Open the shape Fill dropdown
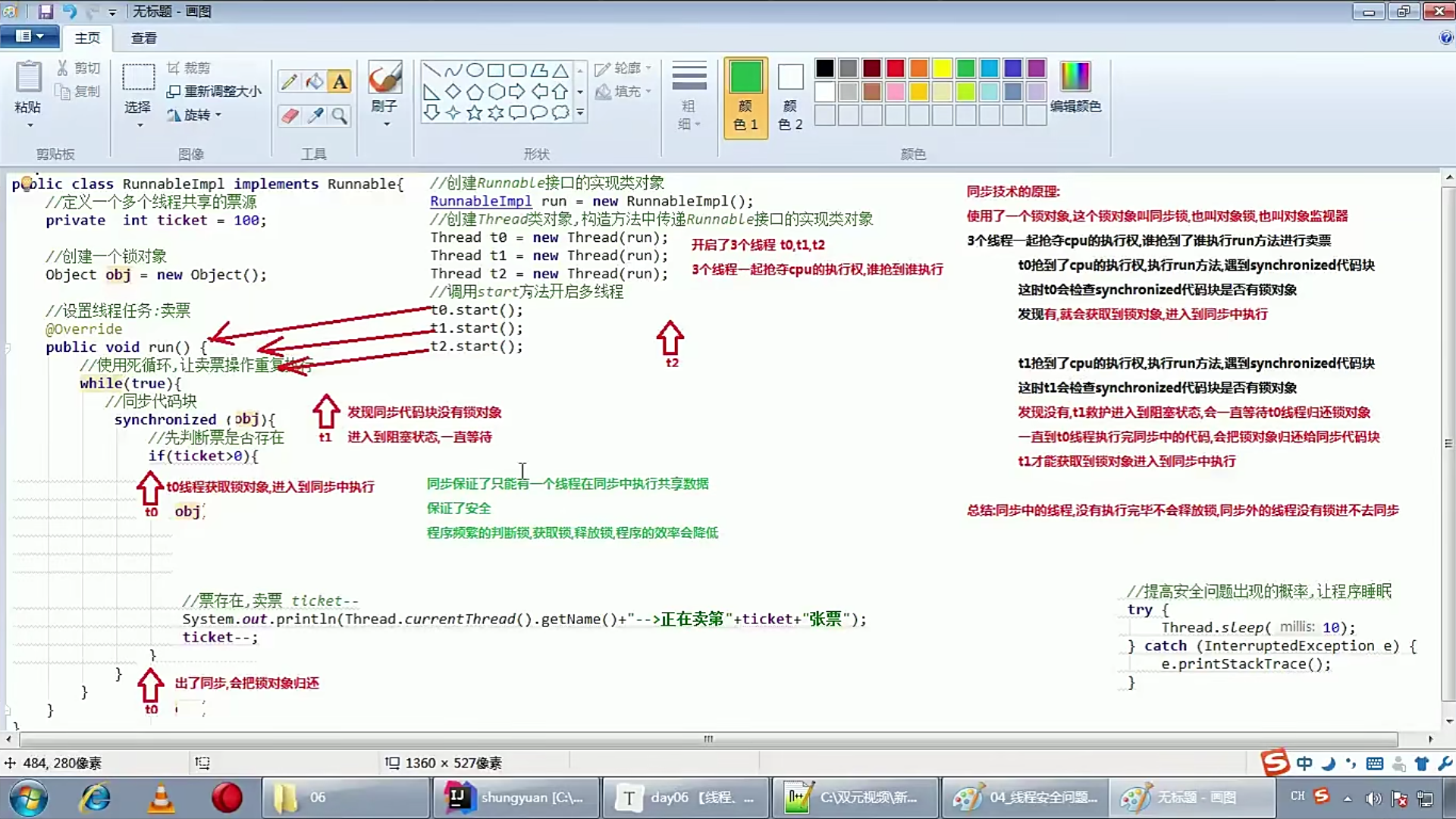 (x=623, y=91)
